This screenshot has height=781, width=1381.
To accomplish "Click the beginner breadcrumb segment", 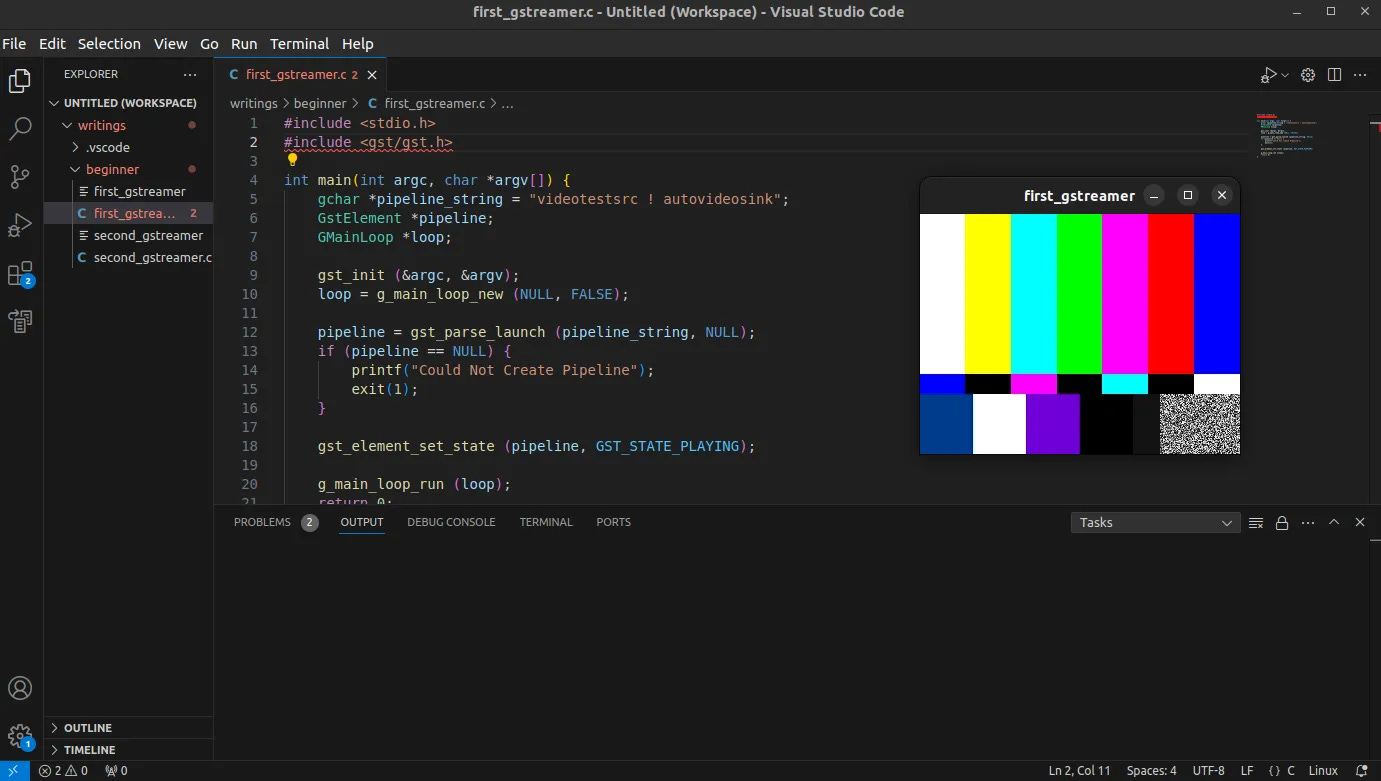I will tap(320, 103).
